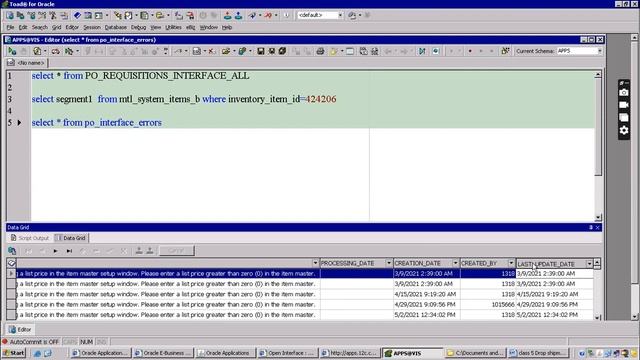Switch to Oracle E-Business taskbar window
Viewport: 640px width, 360px height.
point(163,353)
